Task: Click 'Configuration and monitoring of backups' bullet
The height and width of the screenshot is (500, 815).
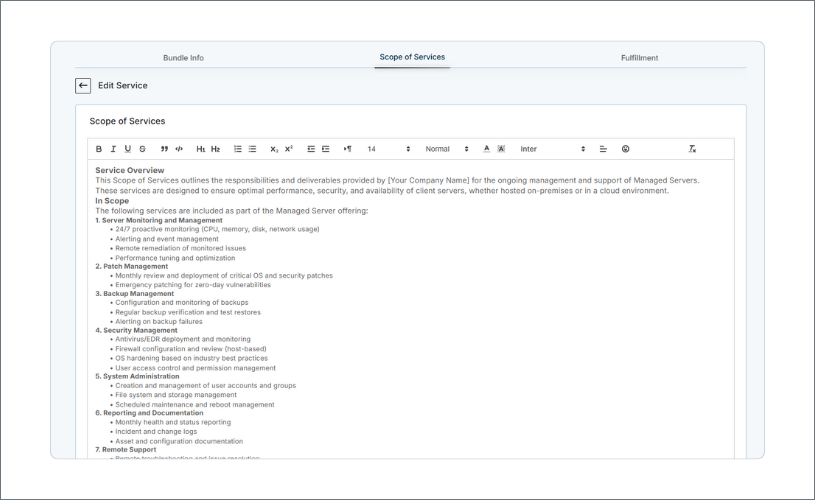Action: click(182, 302)
